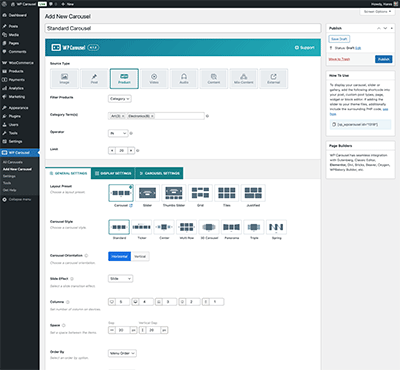The image size is (400, 370).
Task: Switch to Carousel Settings tab
Action: tap(159, 173)
